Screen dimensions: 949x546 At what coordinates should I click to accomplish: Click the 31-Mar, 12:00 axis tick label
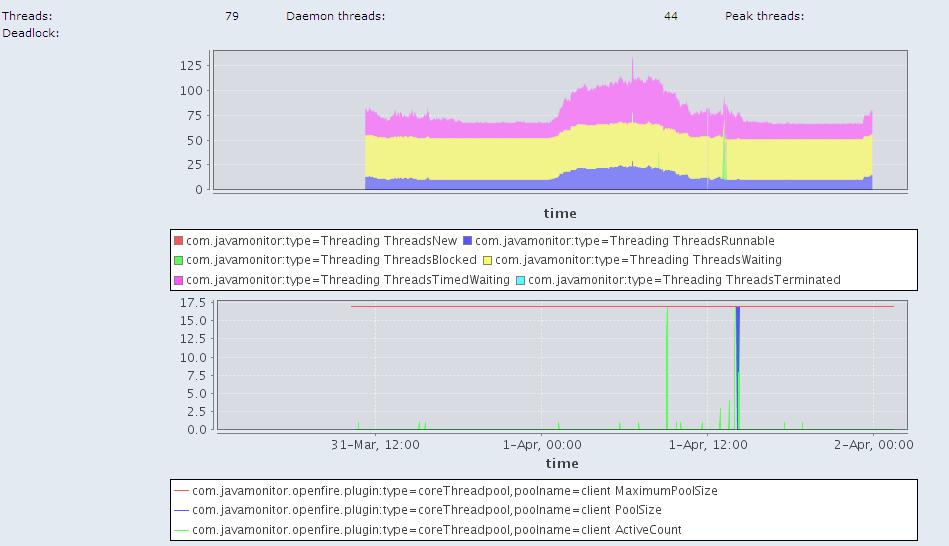click(x=375, y=445)
